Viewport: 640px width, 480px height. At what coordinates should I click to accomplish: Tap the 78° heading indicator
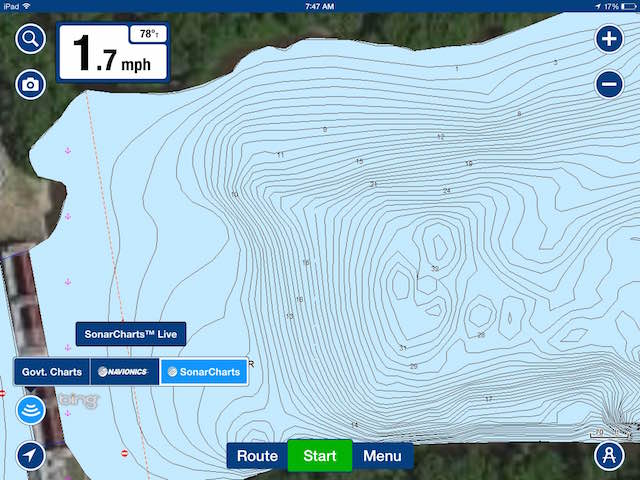point(148,34)
